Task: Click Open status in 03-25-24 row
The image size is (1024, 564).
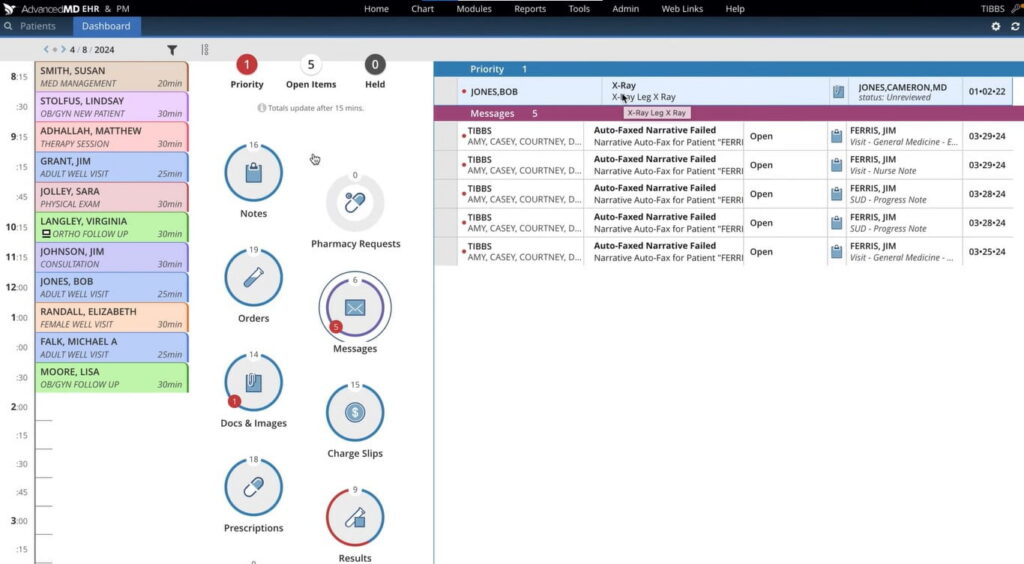Action: click(761, 252)
